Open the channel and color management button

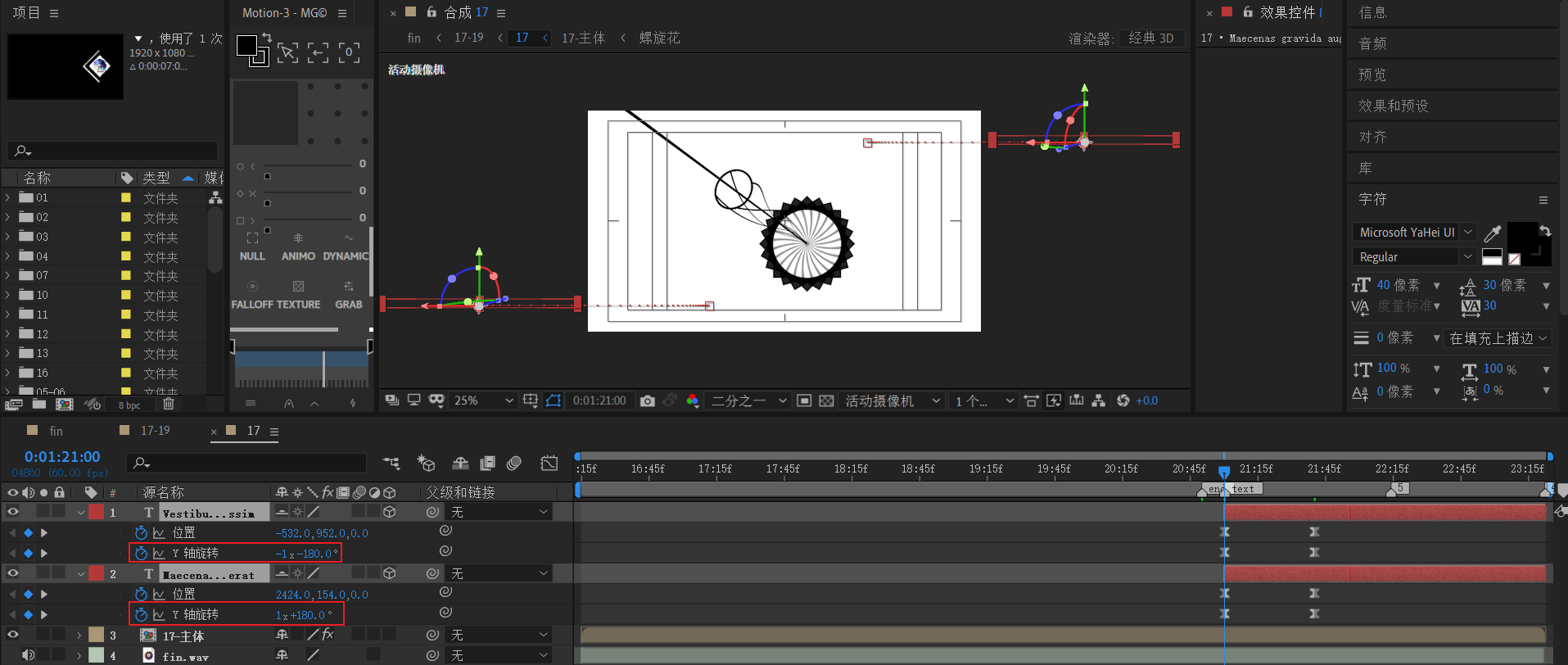point(693,400)
